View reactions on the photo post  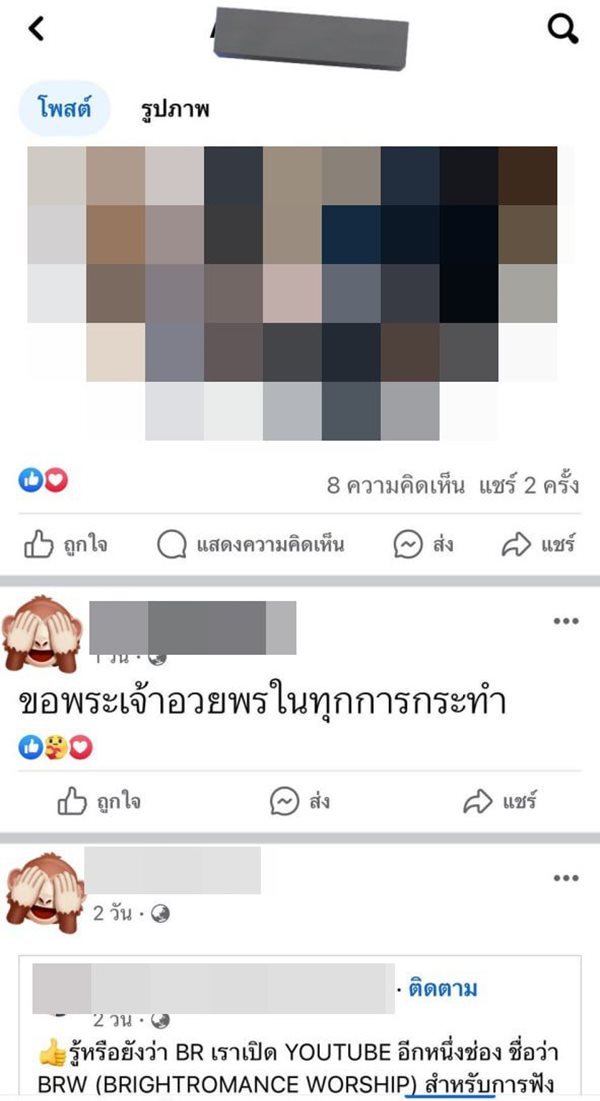[x=43, y=480]
